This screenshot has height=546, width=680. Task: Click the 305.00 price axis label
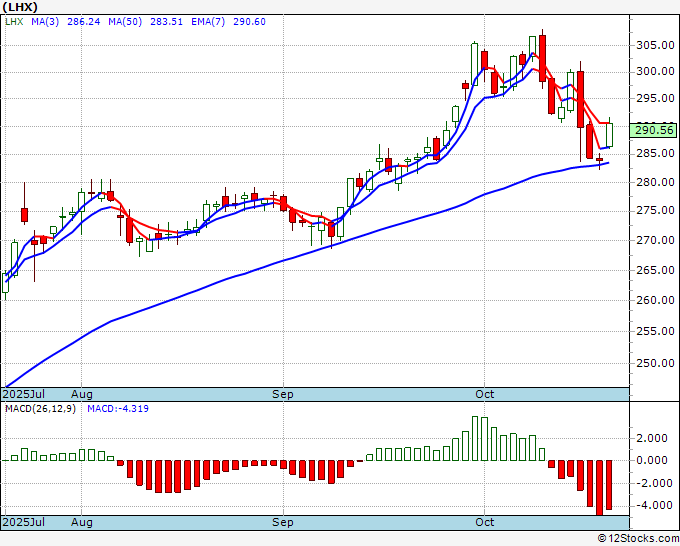point(655,45)
